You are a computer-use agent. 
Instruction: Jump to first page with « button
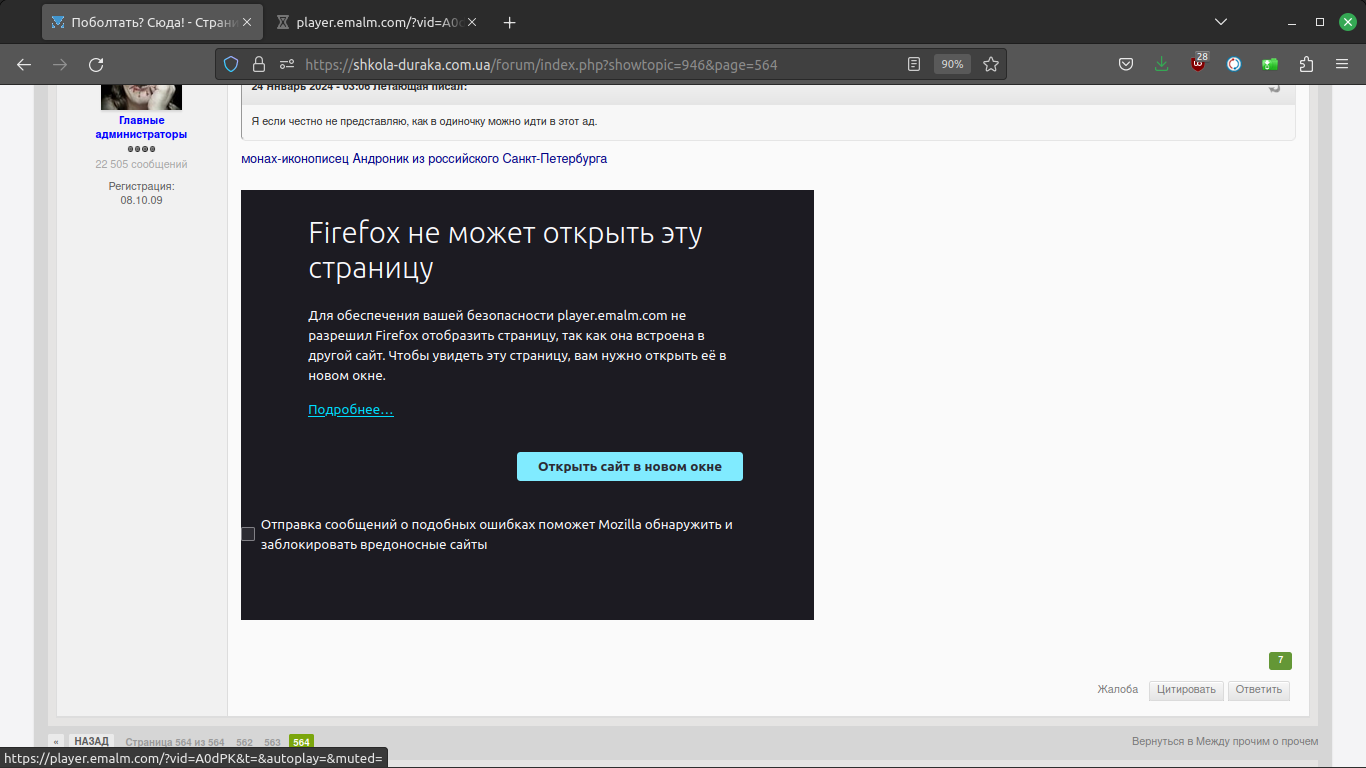tap(56, 742)
